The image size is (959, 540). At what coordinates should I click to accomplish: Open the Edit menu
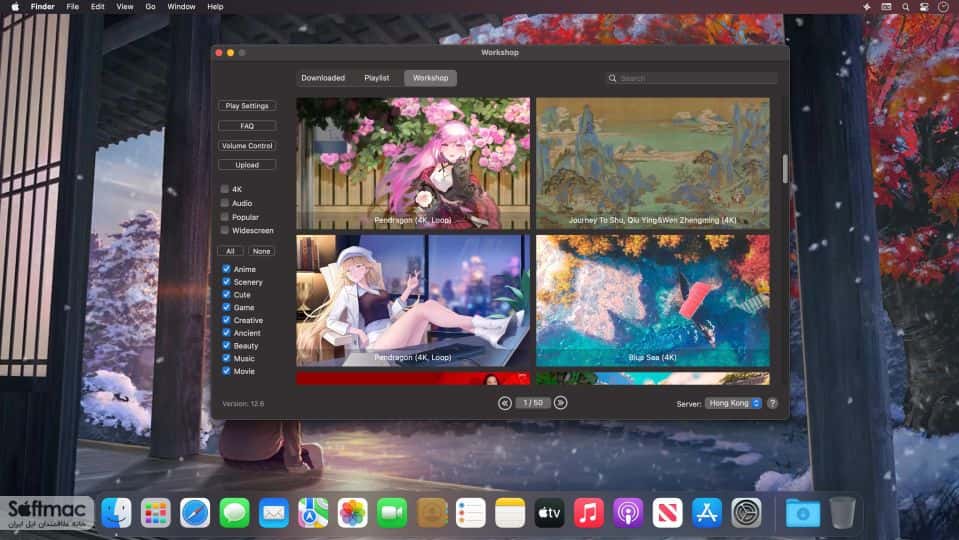[98, 7]
